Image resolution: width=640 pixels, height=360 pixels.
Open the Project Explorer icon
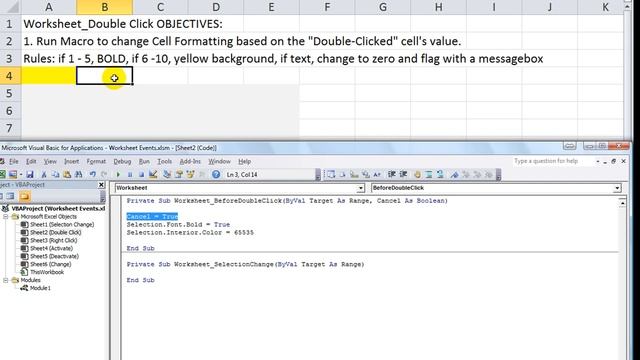pyautogui.click(x=167, y=175)
